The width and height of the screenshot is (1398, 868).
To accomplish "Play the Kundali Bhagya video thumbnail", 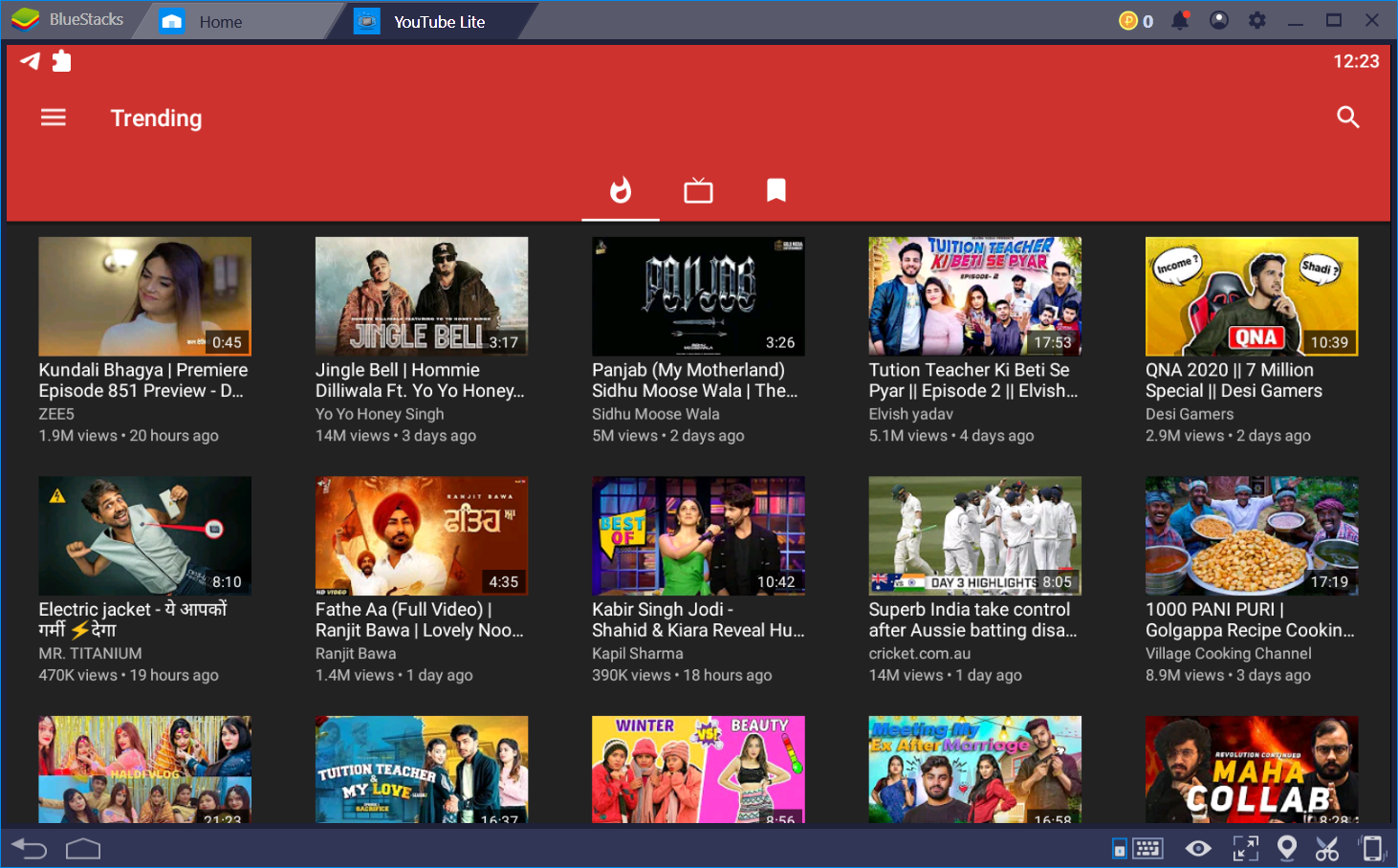I will [144, 296].
